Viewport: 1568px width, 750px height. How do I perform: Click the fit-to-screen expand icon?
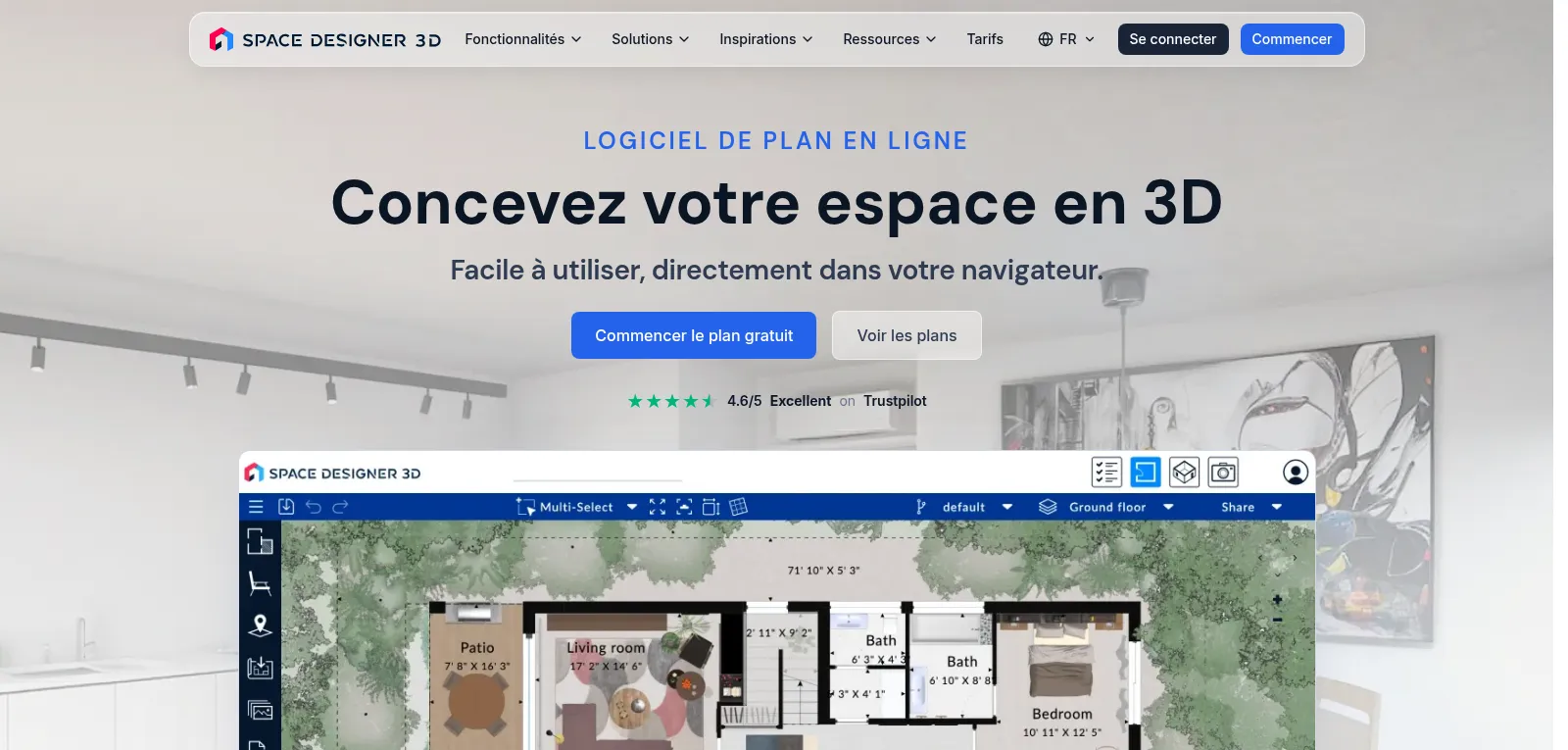658,507
